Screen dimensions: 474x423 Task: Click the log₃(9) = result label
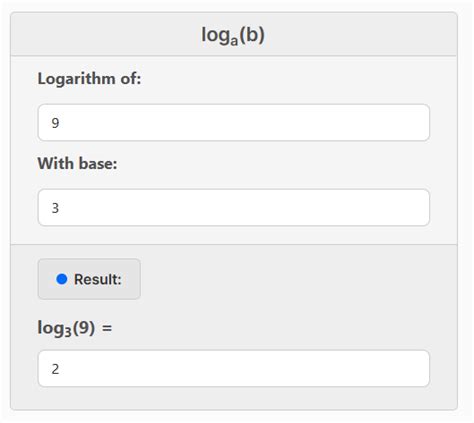75,328
